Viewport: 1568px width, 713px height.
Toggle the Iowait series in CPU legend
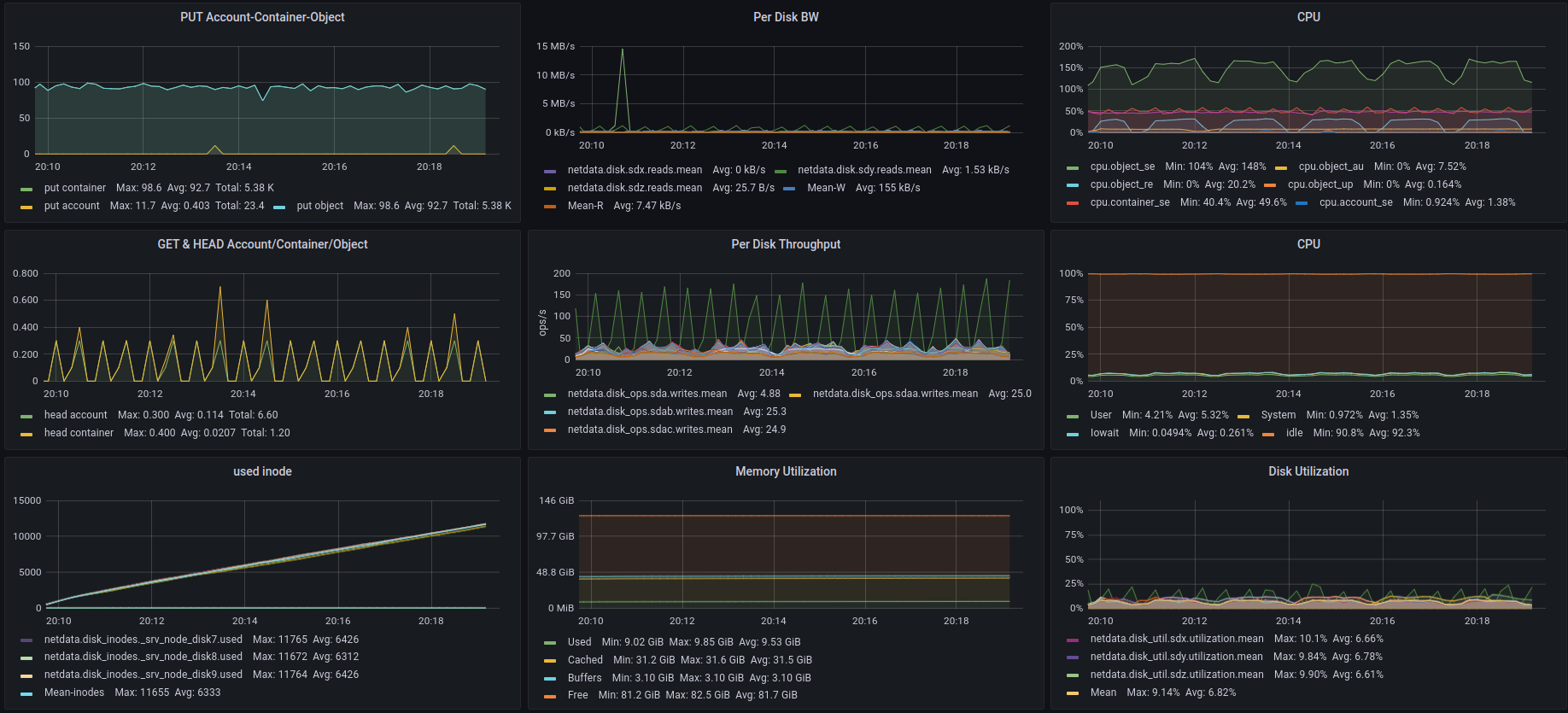tap(1104, 433)
